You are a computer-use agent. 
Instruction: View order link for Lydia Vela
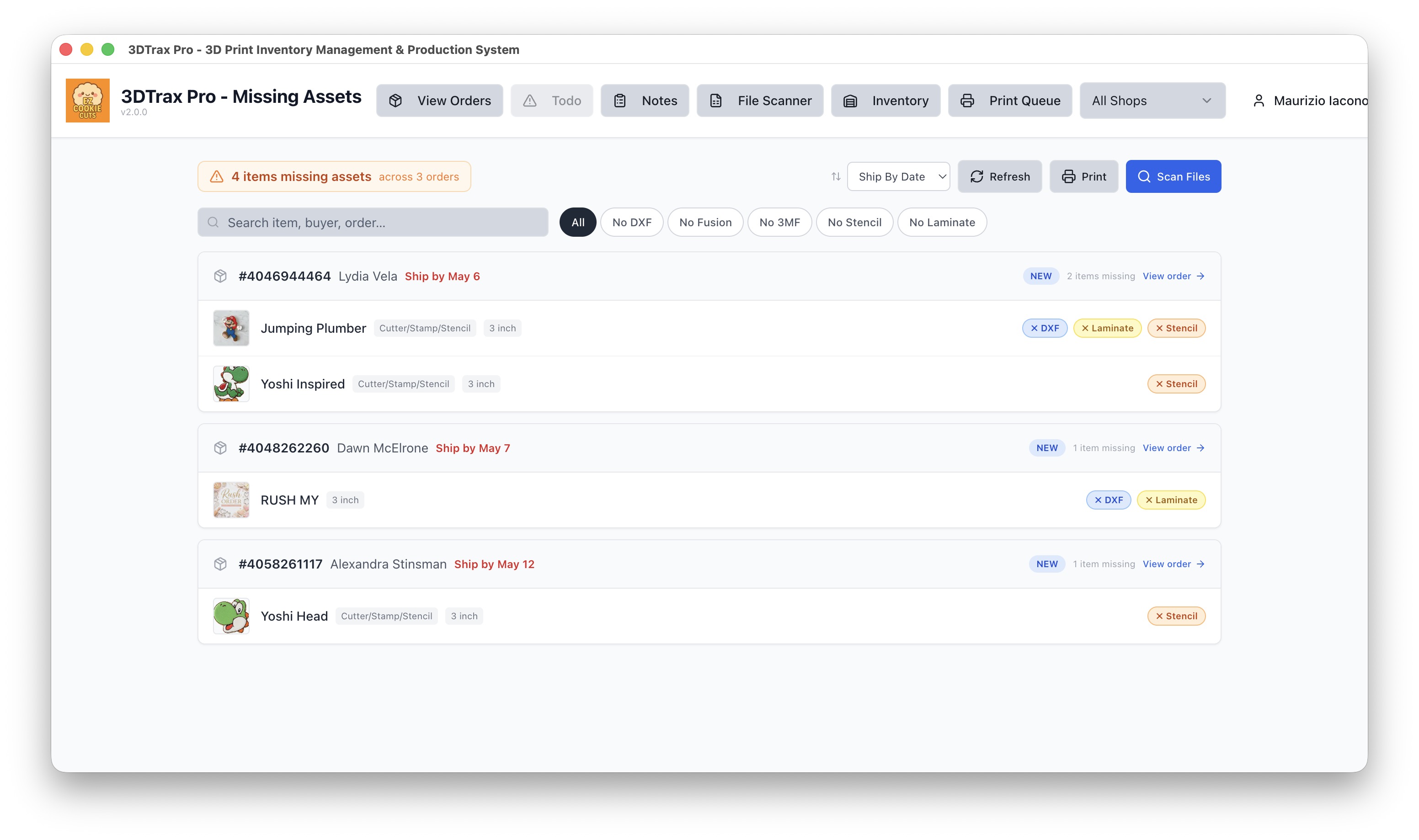pyautogui.click(x=1174, y=276)
